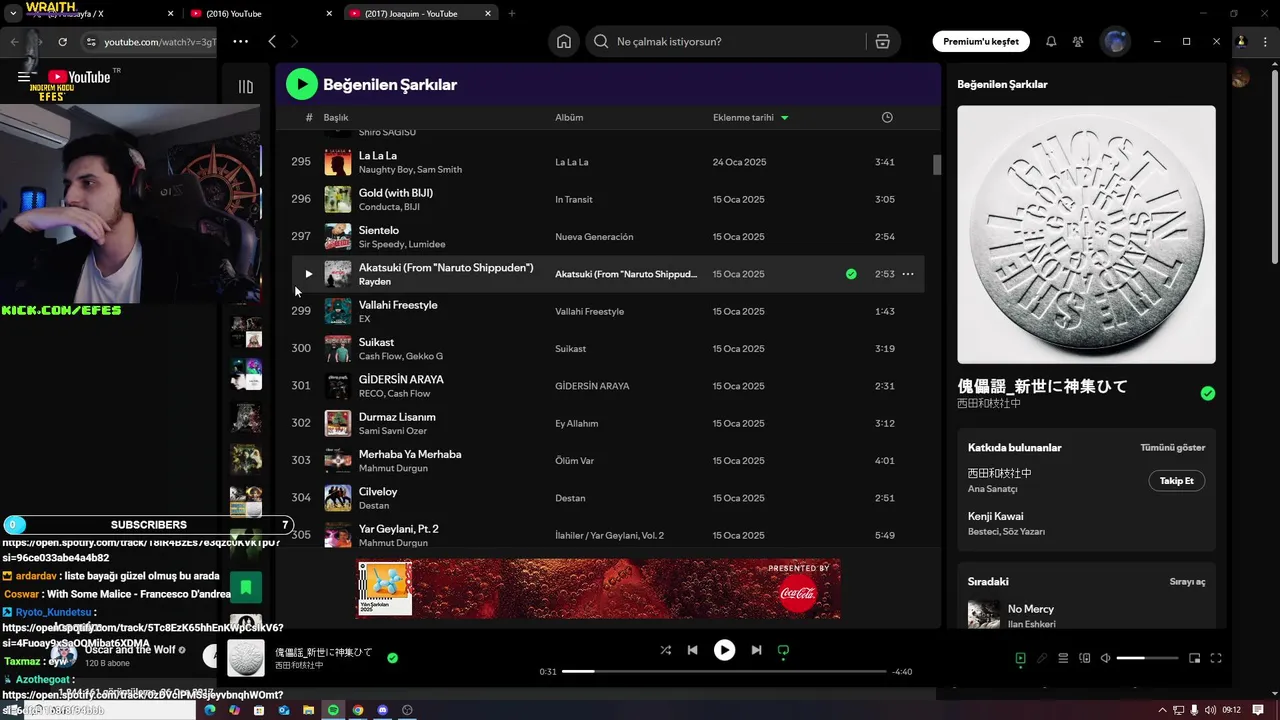Open Spotify Home via house icon

[x=564, y=41]
